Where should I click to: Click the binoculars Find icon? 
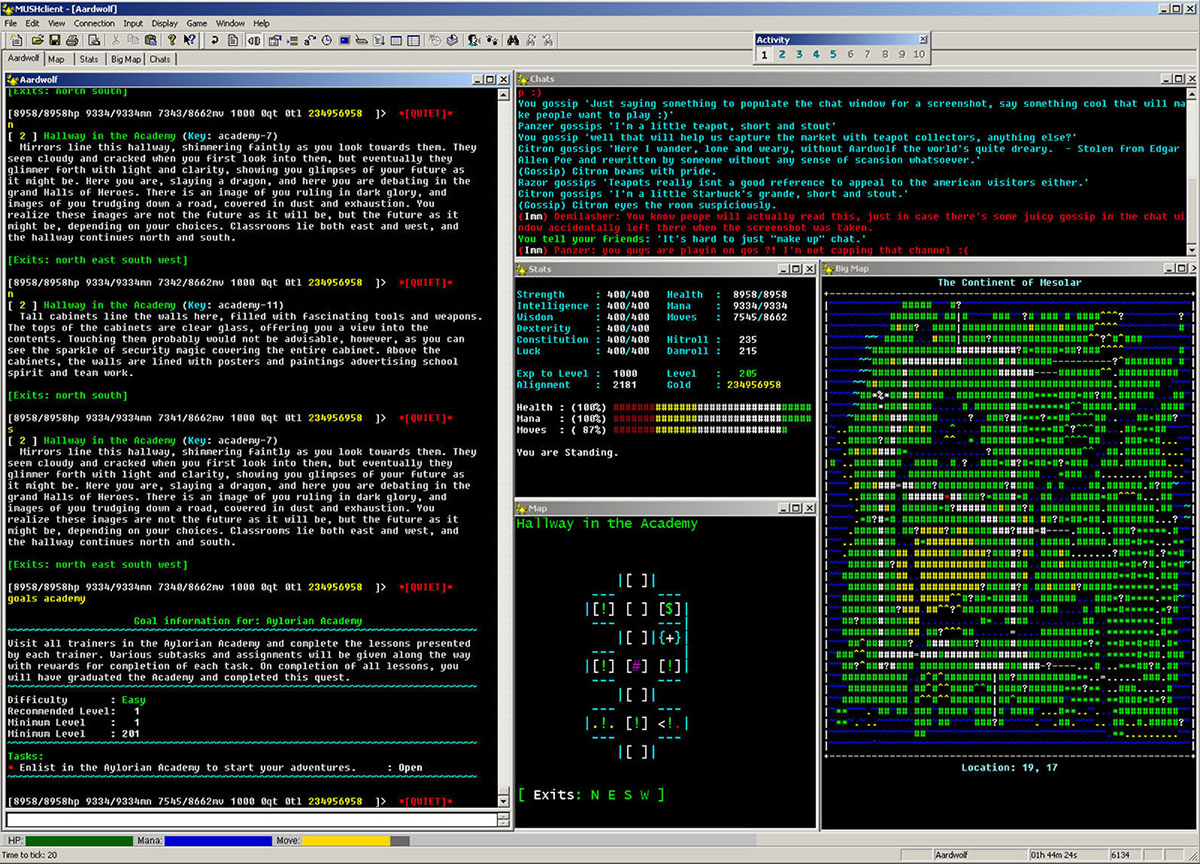513,40
